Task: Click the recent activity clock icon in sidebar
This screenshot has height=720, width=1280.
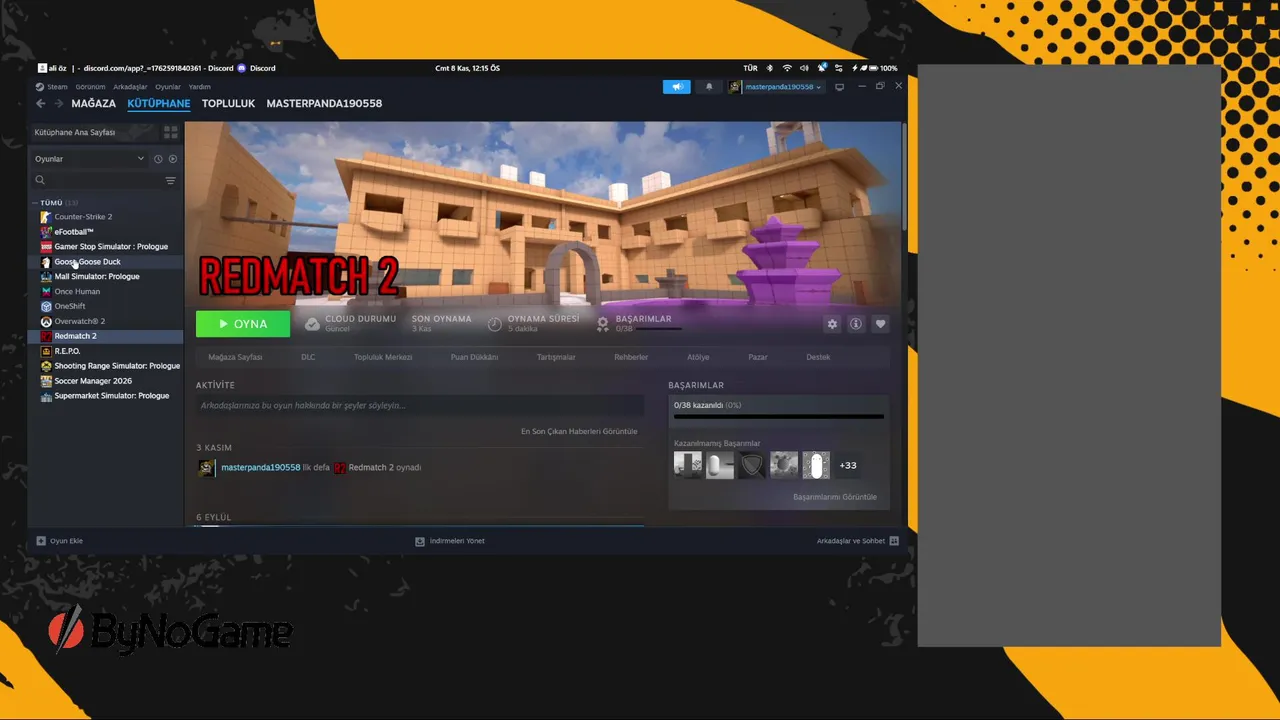Action: tap(158, 159)
